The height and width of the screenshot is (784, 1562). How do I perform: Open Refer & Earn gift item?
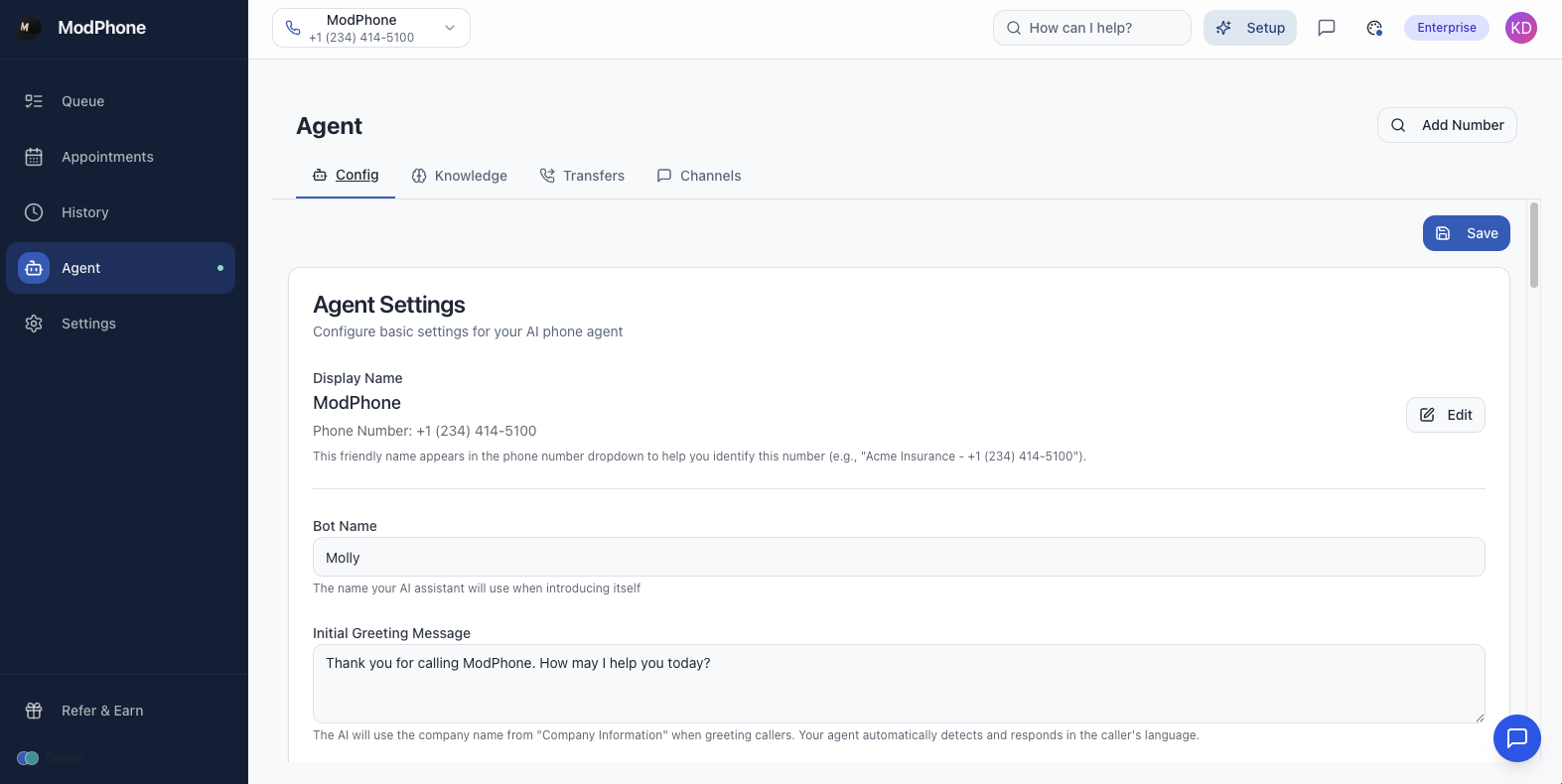click(121, 711)
